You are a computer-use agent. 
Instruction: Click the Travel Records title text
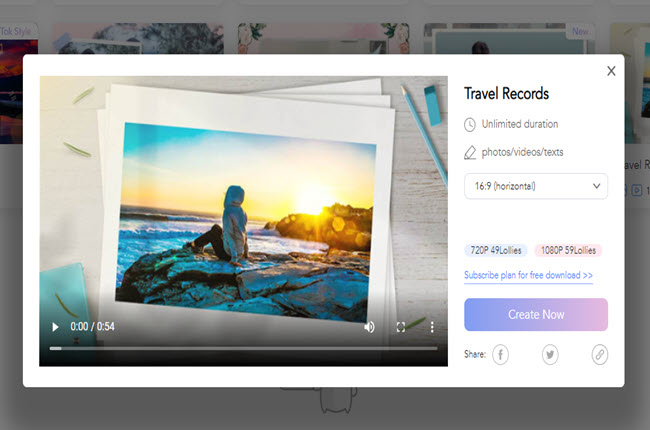tap(506, 94)
